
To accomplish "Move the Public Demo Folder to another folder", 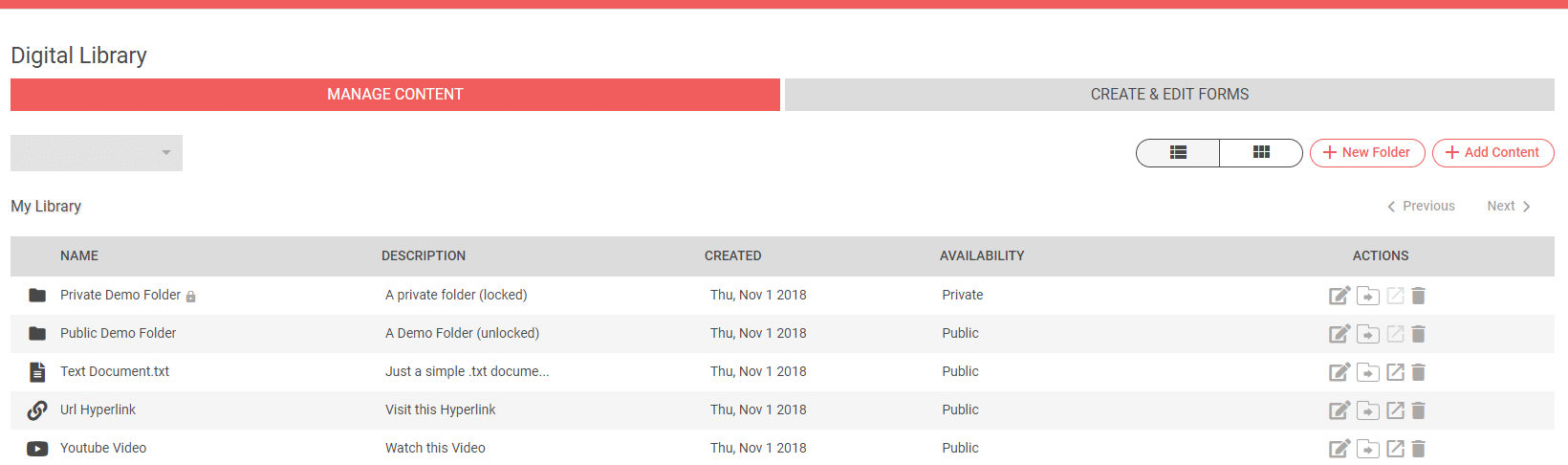I will [1368, 334].
